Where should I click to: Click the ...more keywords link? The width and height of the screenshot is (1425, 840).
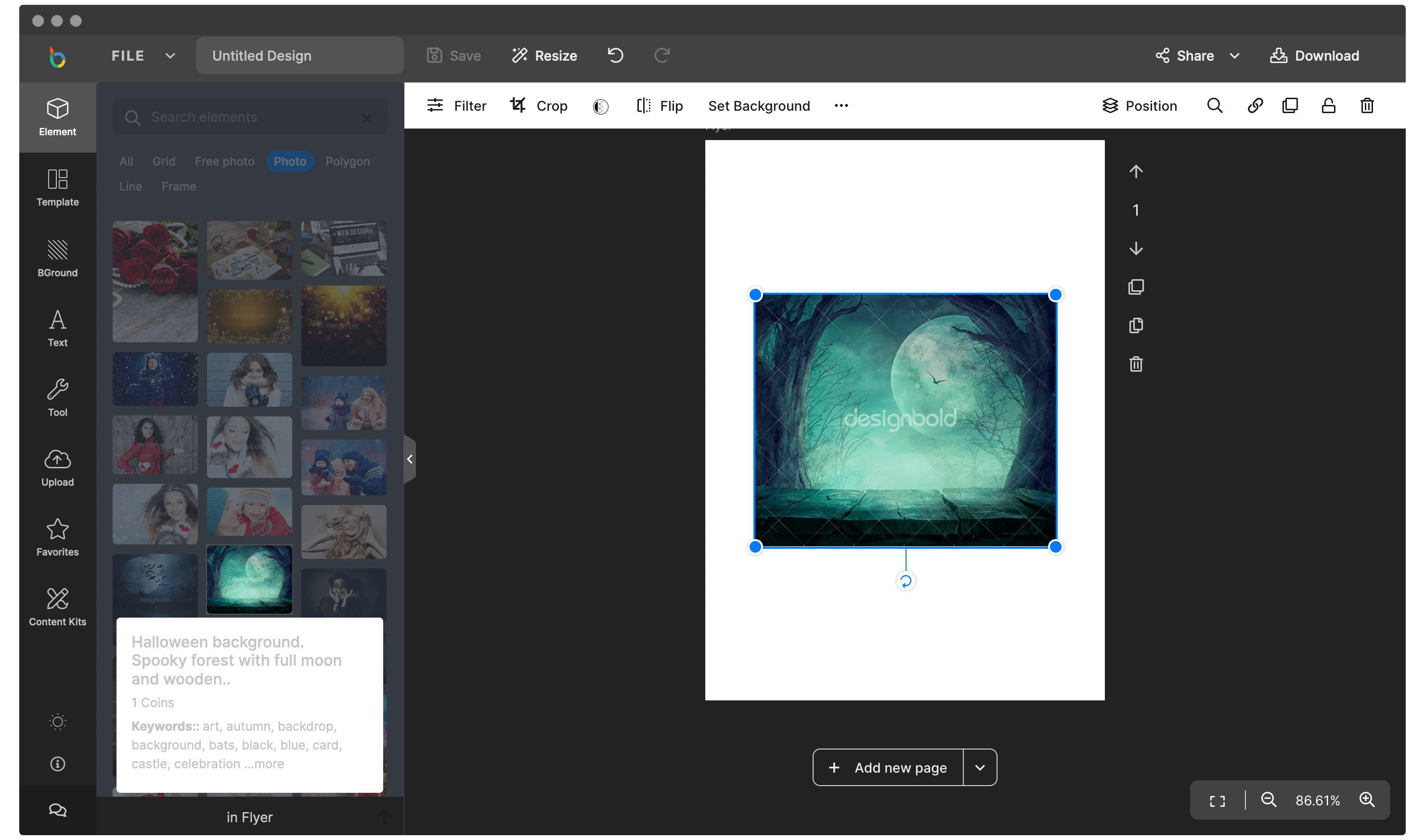click(264, 764)
